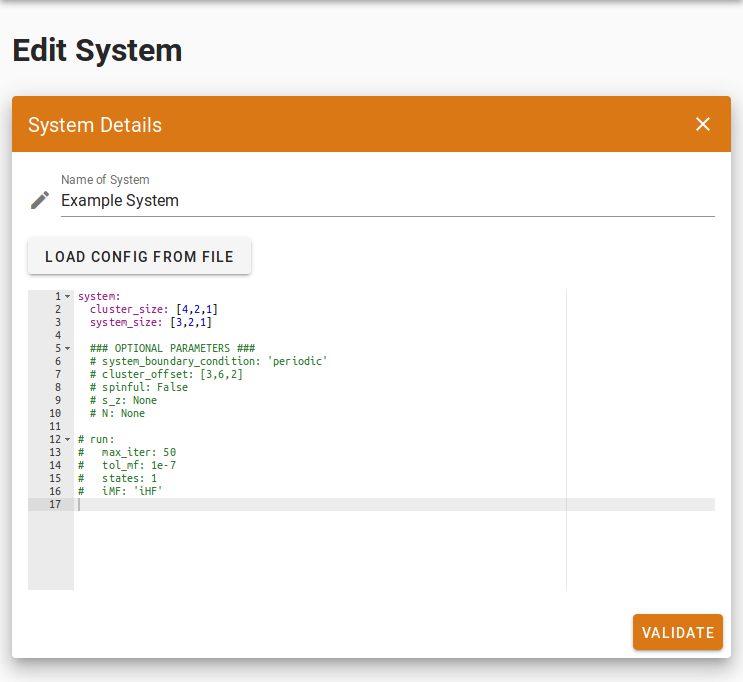
Task: Click line number 4 in gutter
Action: tap(58, 336)
